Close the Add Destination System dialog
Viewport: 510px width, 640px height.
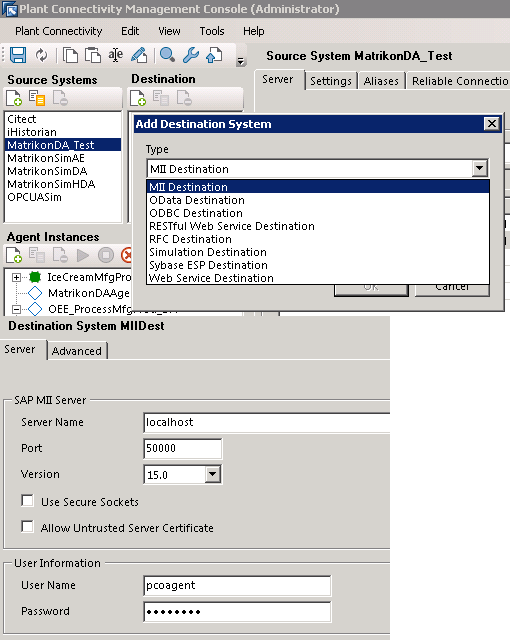click(492, 124)
